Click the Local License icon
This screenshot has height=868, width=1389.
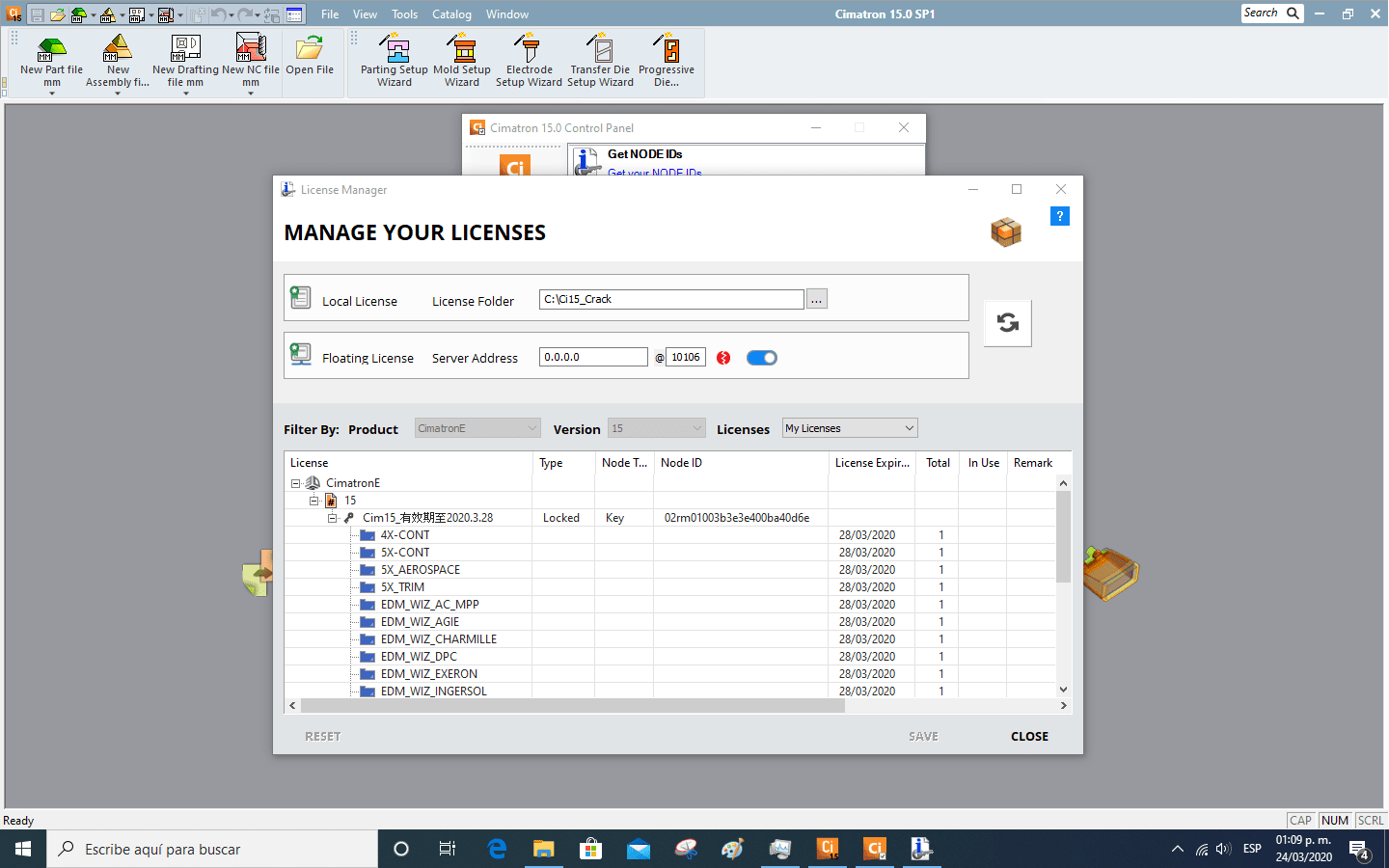tap(301, 298)
